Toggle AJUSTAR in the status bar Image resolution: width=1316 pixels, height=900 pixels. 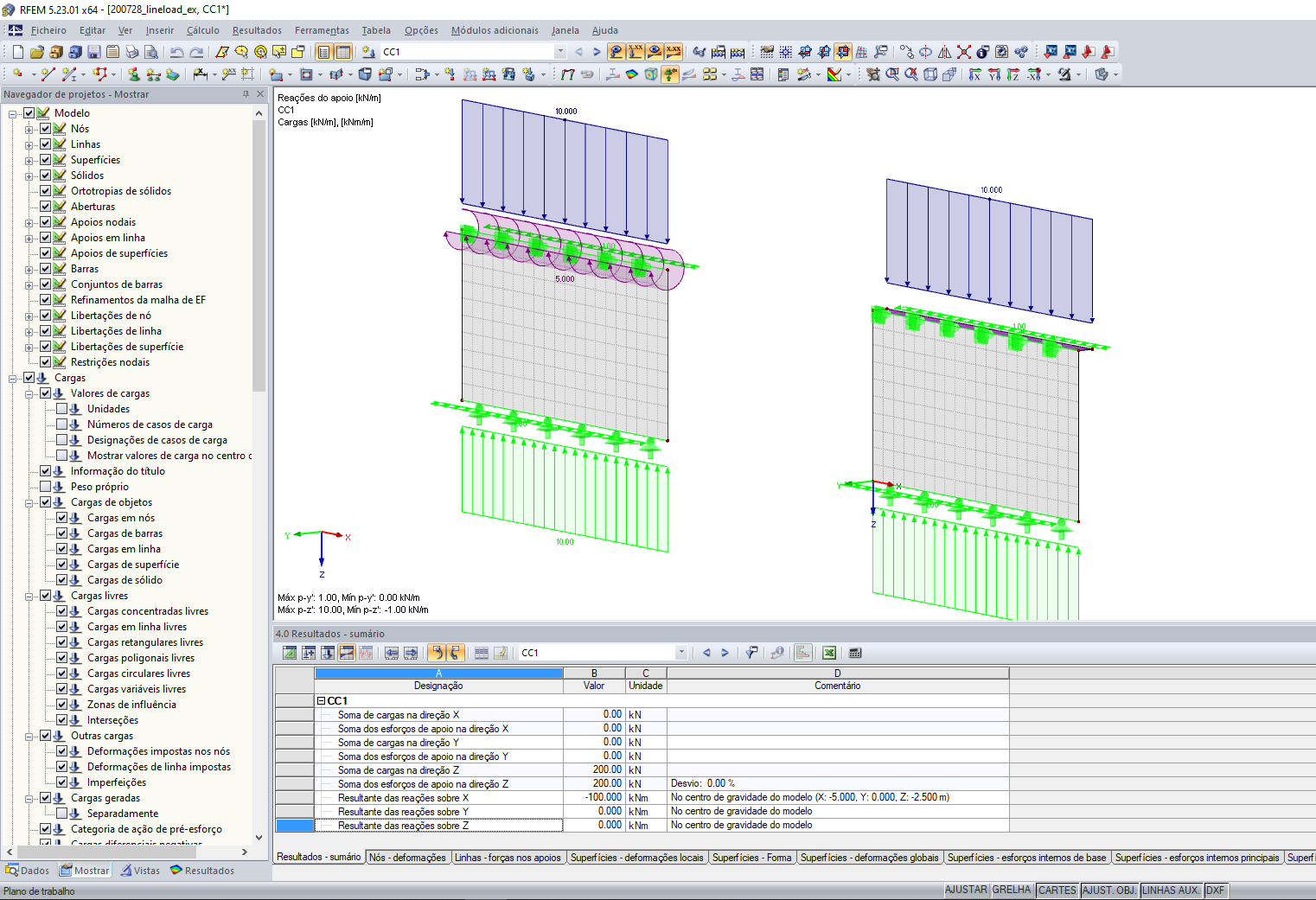966,890
